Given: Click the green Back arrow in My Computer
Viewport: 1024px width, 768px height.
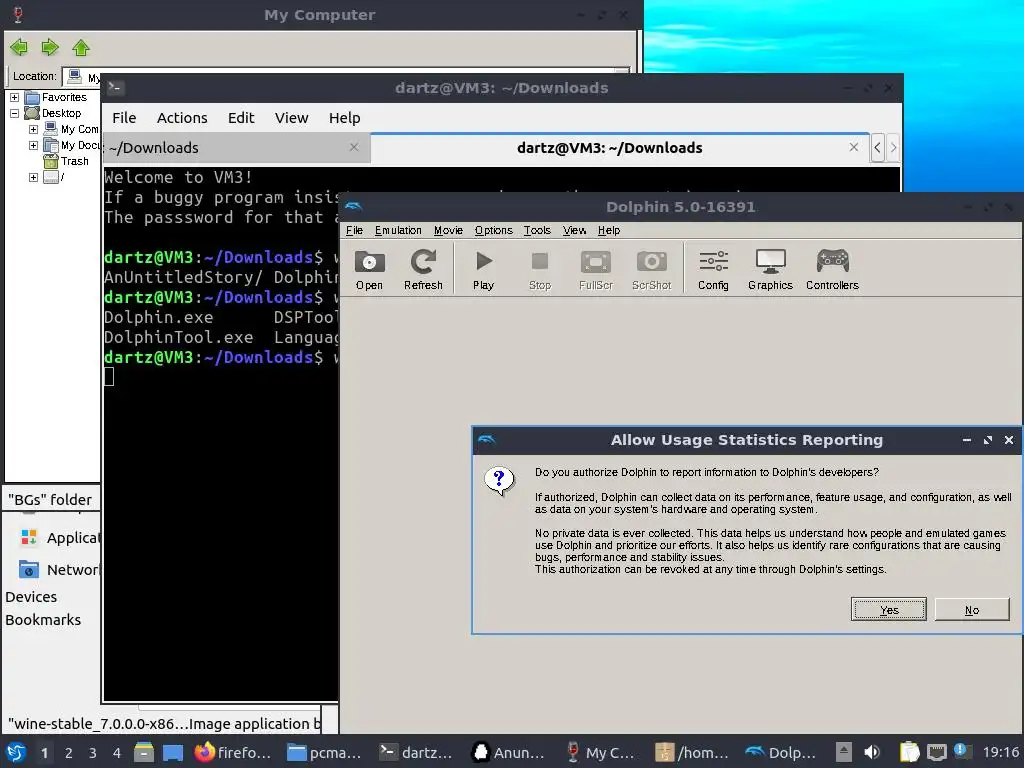Looking at the screenshot, I should pos(19,47).
